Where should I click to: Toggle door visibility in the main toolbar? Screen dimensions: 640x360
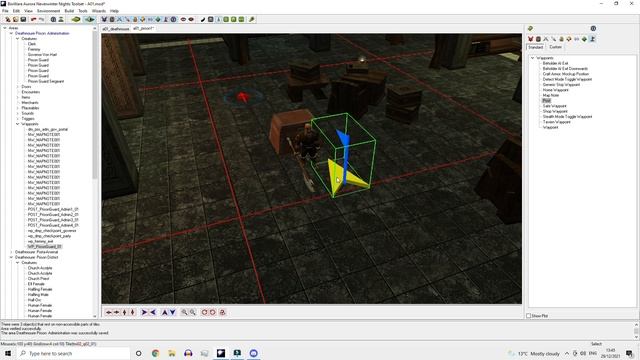tap(112, 19)
